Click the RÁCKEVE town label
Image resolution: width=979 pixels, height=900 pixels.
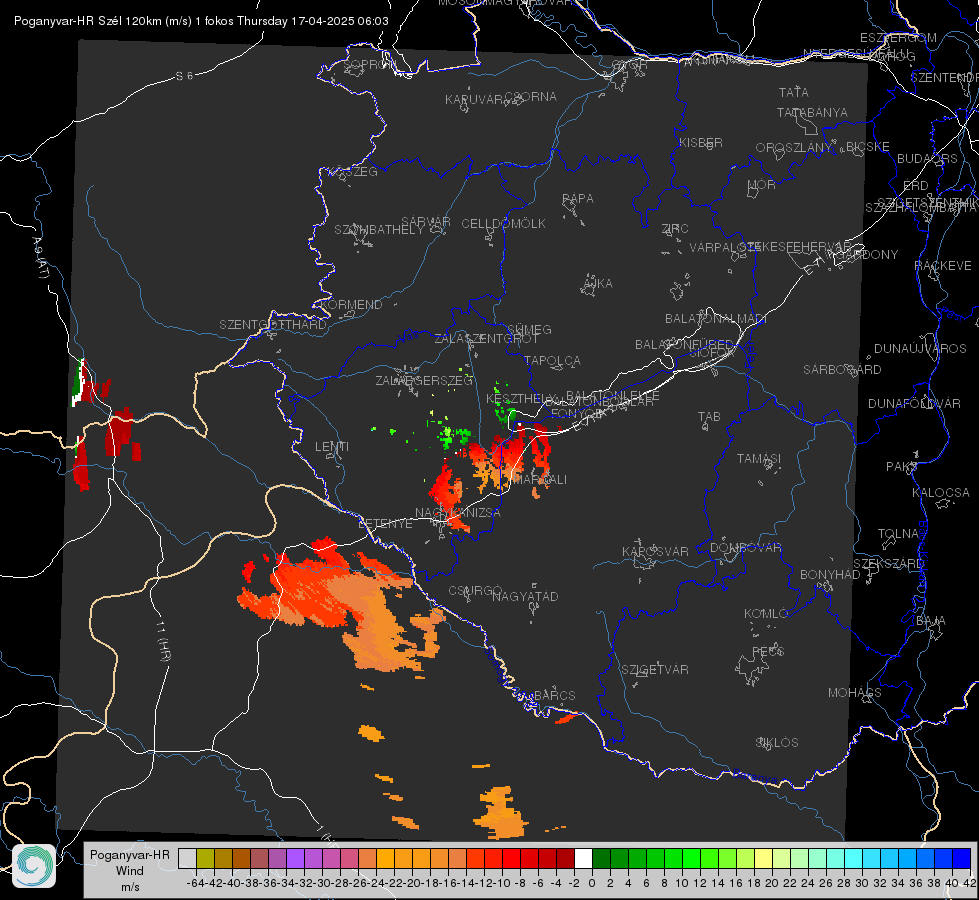tap(943, 266)
